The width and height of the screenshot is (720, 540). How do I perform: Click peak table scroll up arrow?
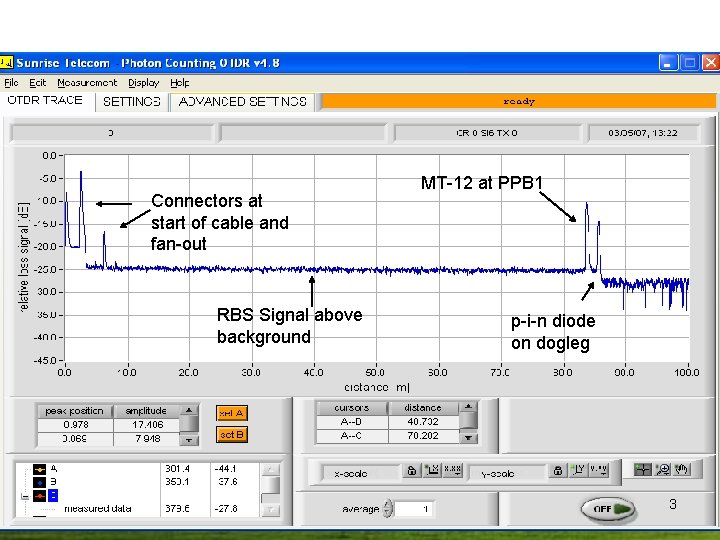pyautogui.click(x=189, y=410)
